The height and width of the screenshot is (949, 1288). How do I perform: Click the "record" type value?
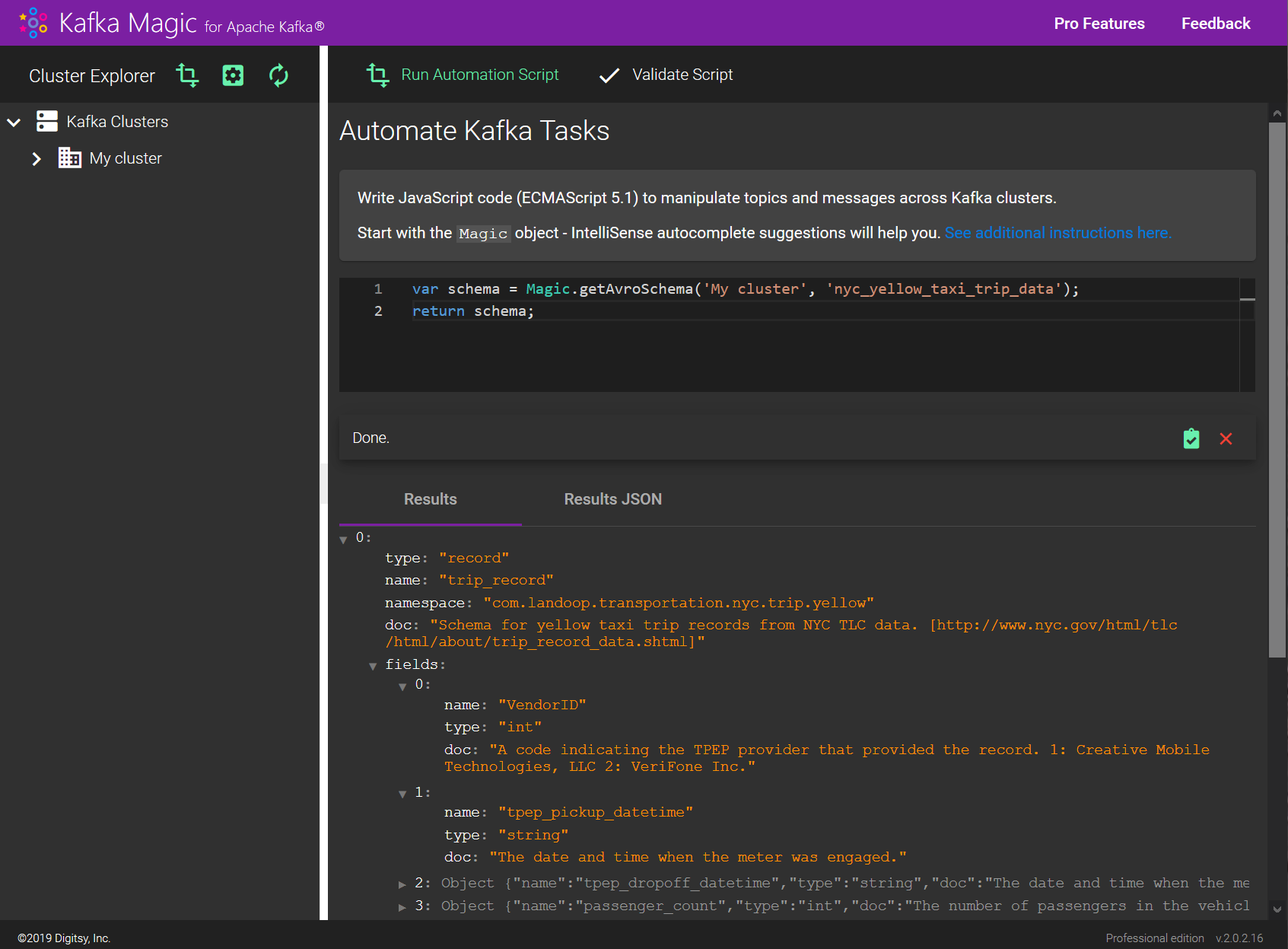[474, 558]
